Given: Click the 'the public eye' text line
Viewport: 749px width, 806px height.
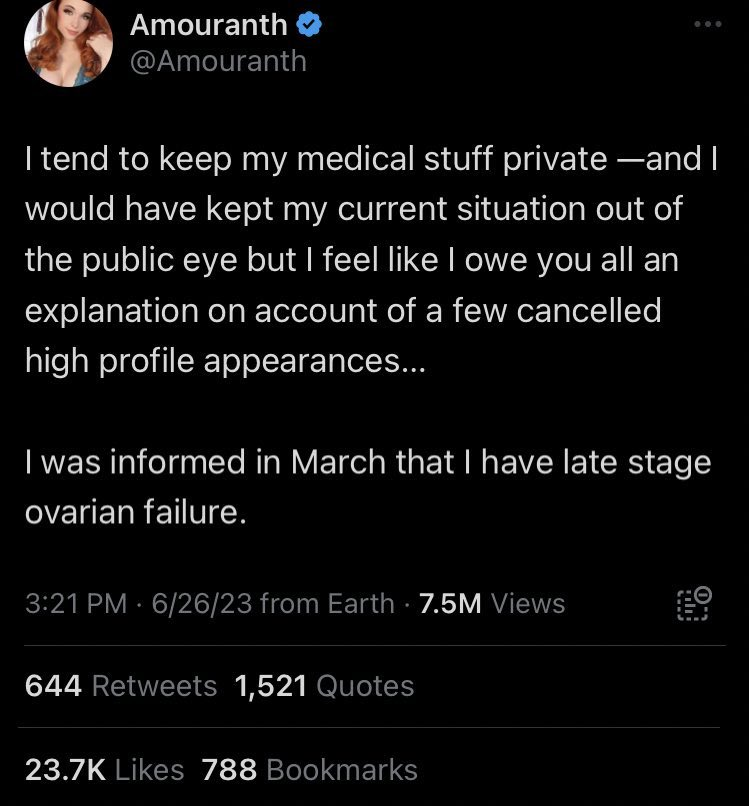Looking at the screenshot, I should (x=352, y=260).
